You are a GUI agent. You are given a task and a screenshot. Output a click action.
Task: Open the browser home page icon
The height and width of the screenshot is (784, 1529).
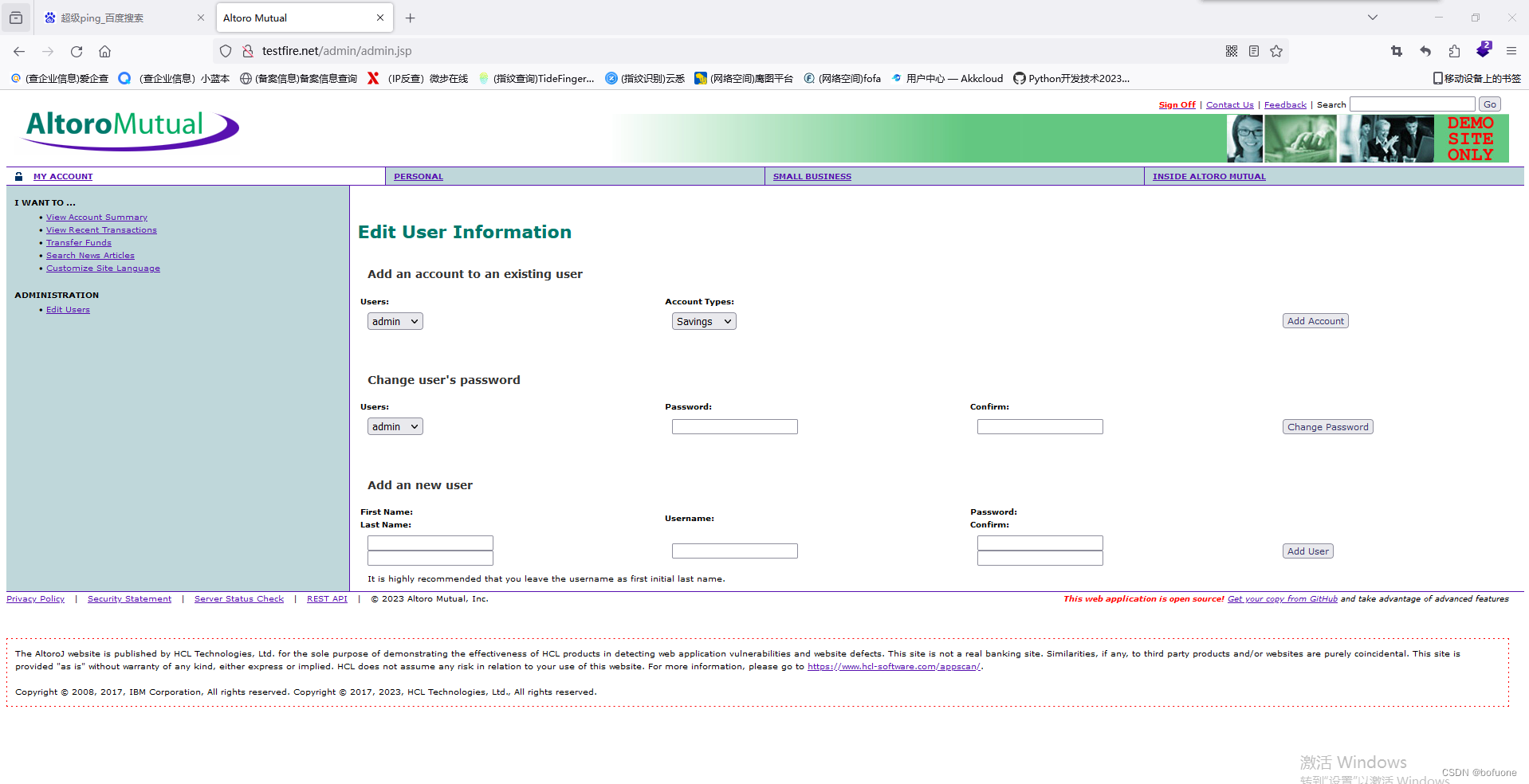[104, 51]
